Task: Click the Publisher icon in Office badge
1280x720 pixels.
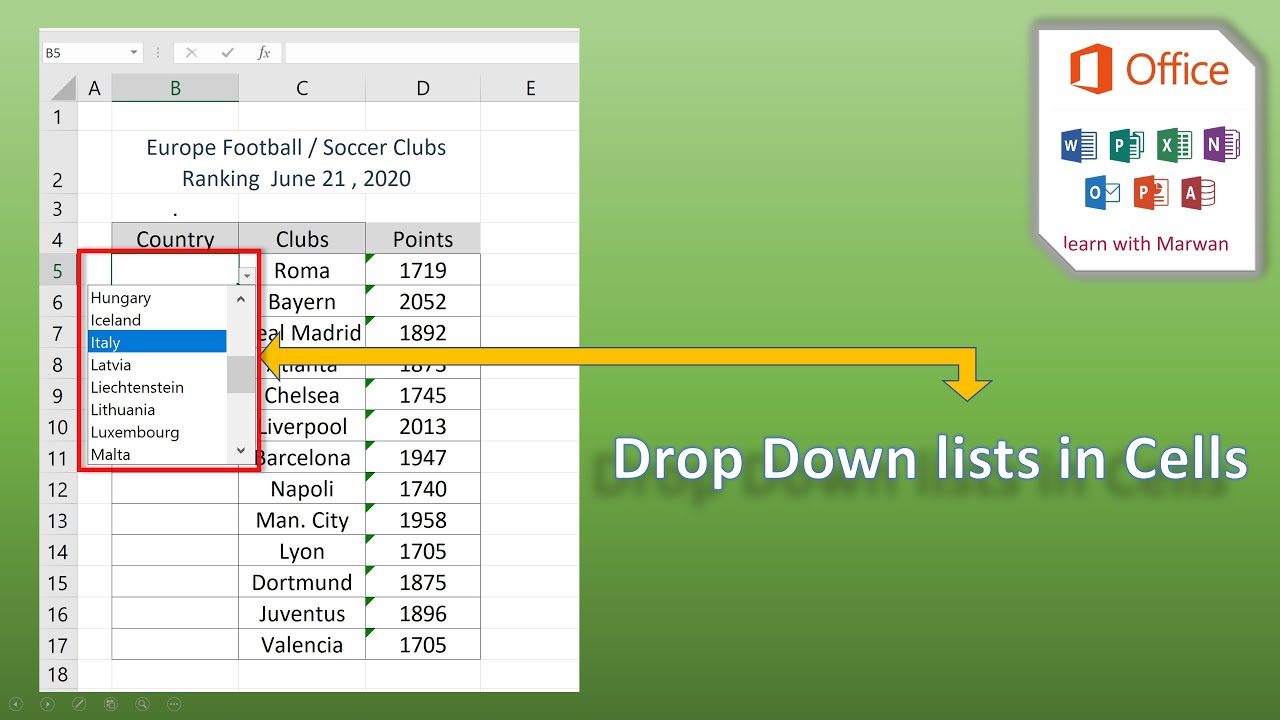Action: 1127,145
